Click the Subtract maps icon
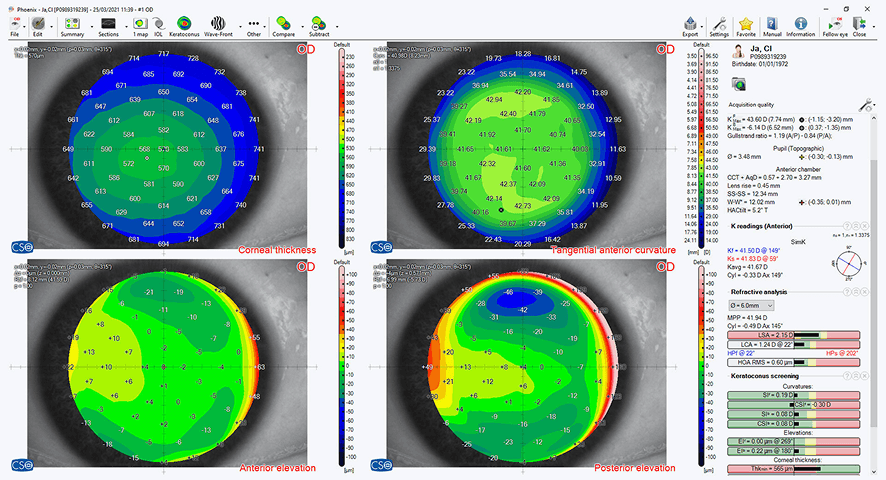The height and width of the screenshot is (480, 886). pos(318,25)
